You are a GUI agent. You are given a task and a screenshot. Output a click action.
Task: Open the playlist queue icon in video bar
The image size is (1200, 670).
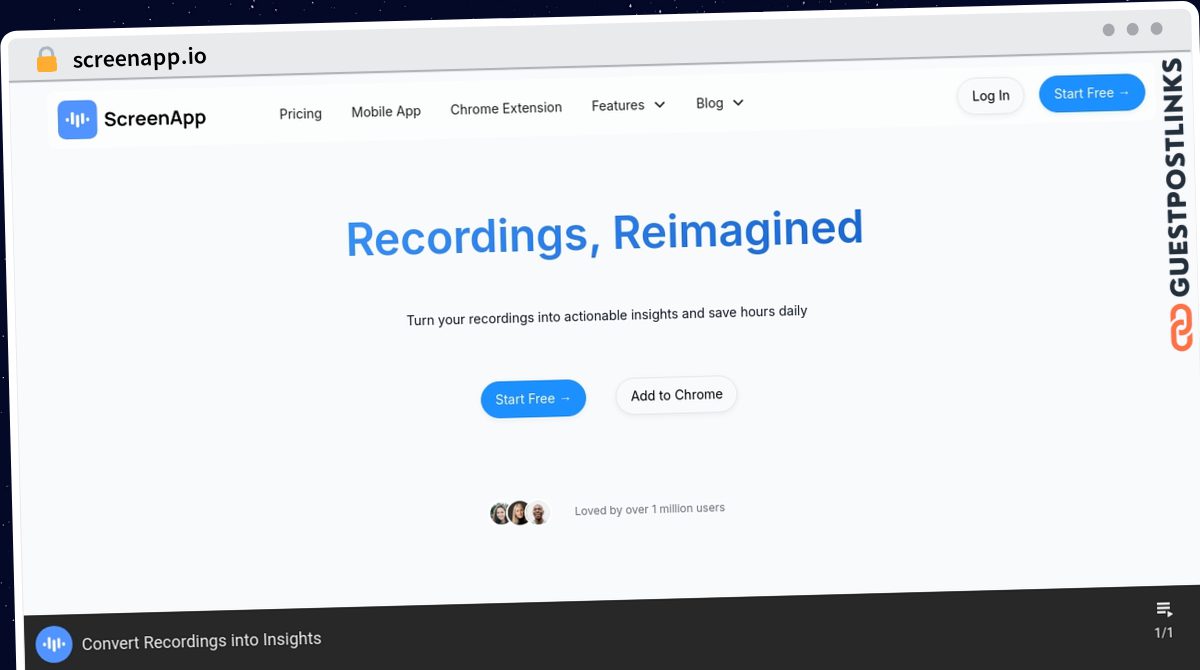click(x=1164, y=610)
